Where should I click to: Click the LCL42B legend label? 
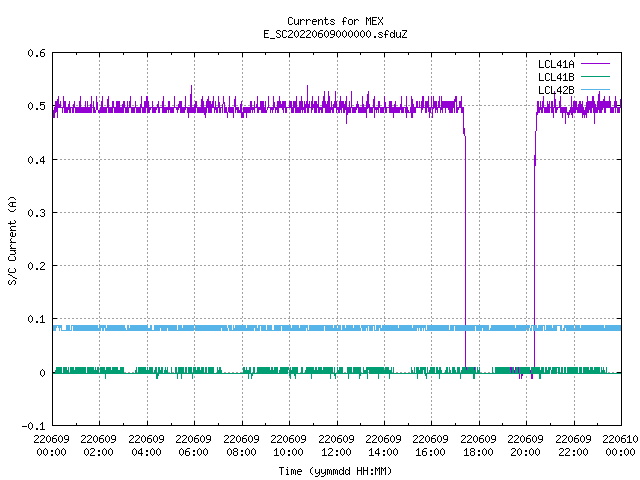pos(556,90)
